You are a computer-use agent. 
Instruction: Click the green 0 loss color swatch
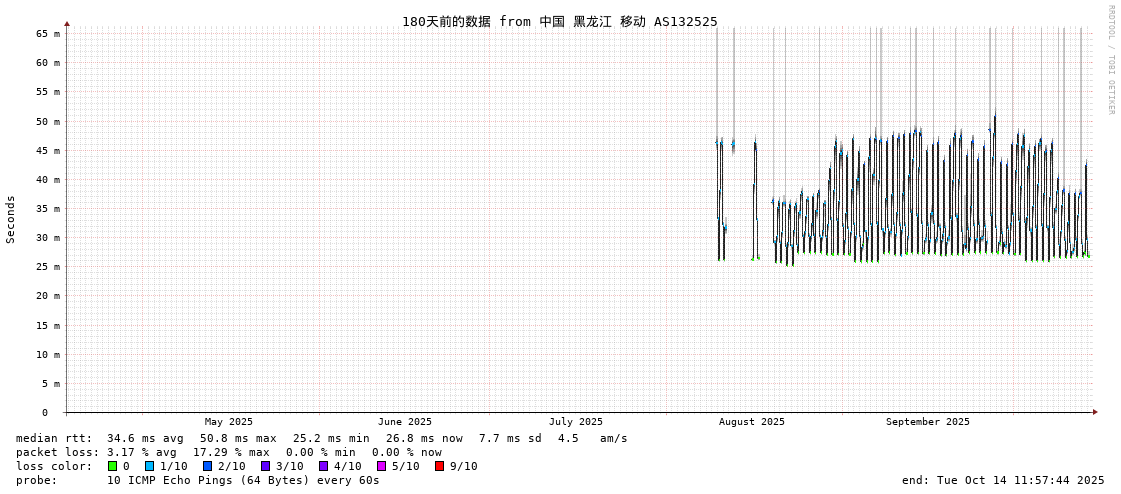tap(112, 466)
